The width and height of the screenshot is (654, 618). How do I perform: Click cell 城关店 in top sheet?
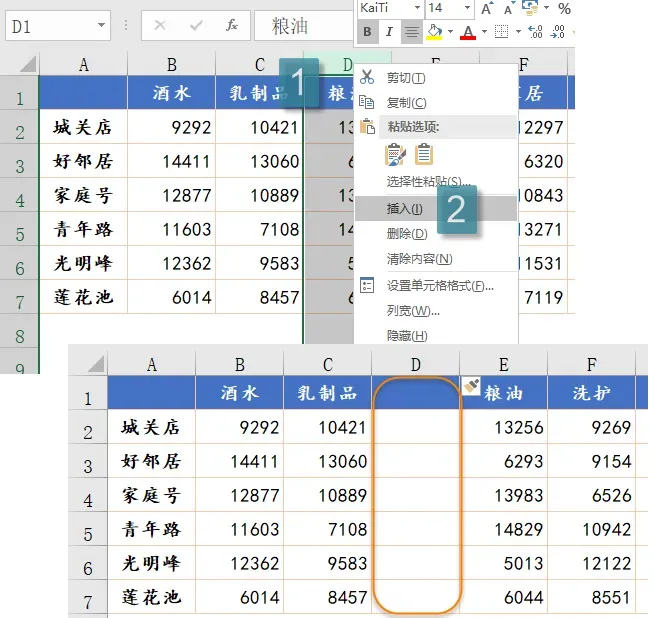click(83, 127)
